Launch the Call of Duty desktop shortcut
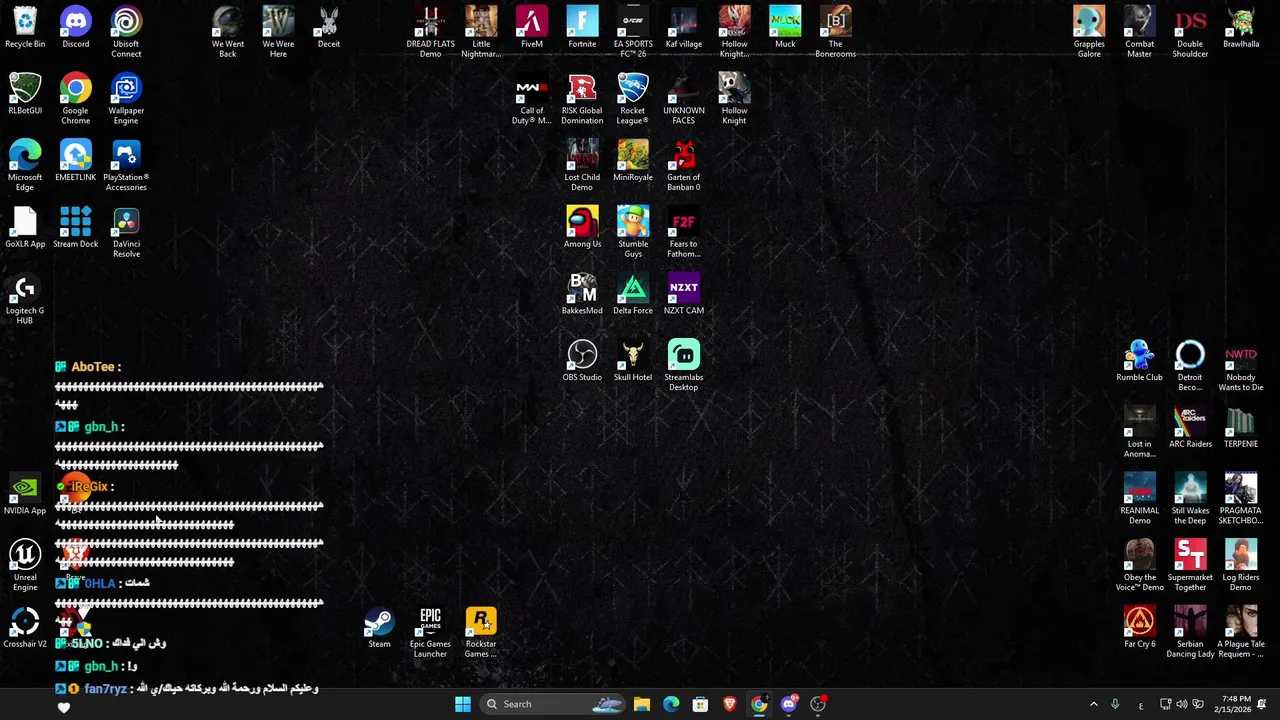 coord(532,99)
